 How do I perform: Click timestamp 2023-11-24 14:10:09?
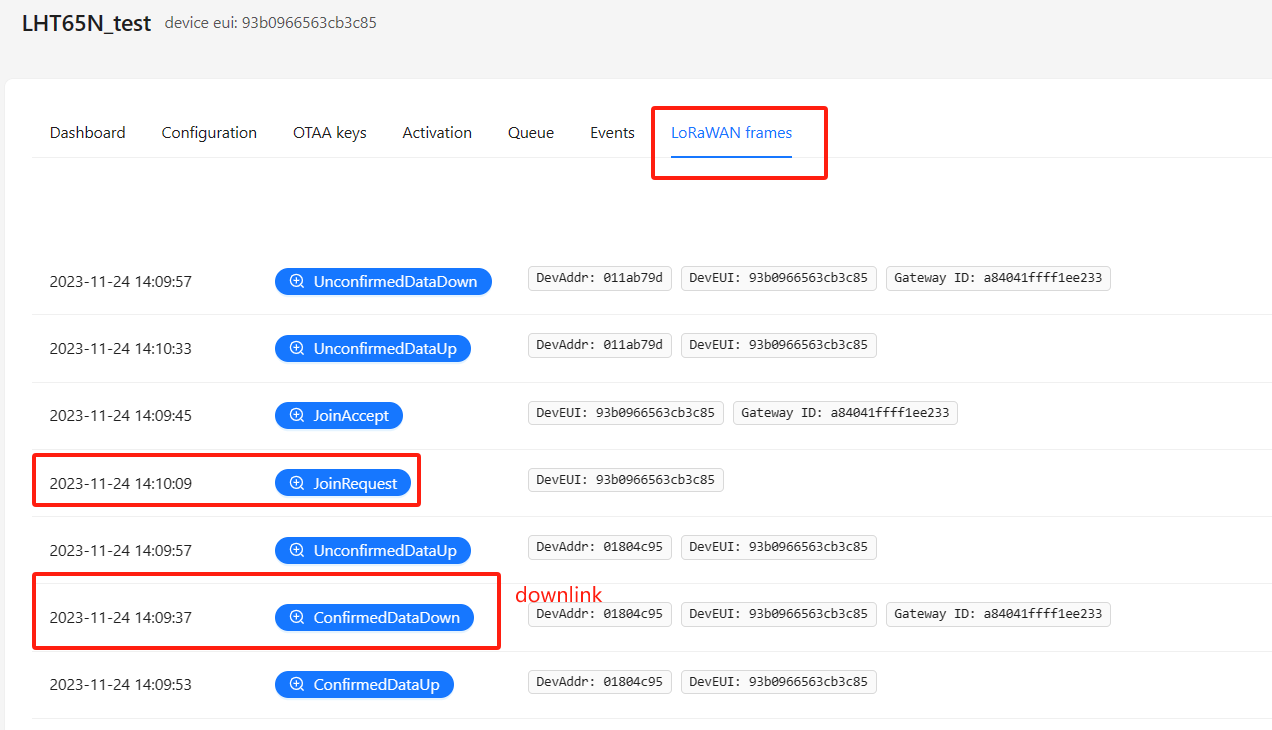click(x=120, y=484)
